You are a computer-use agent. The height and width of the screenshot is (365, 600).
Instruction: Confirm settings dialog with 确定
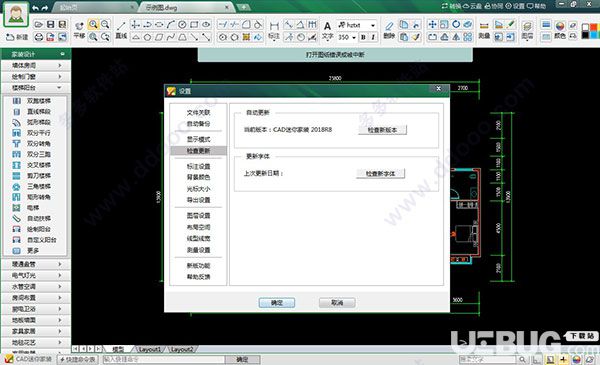(x=277, y=303)
